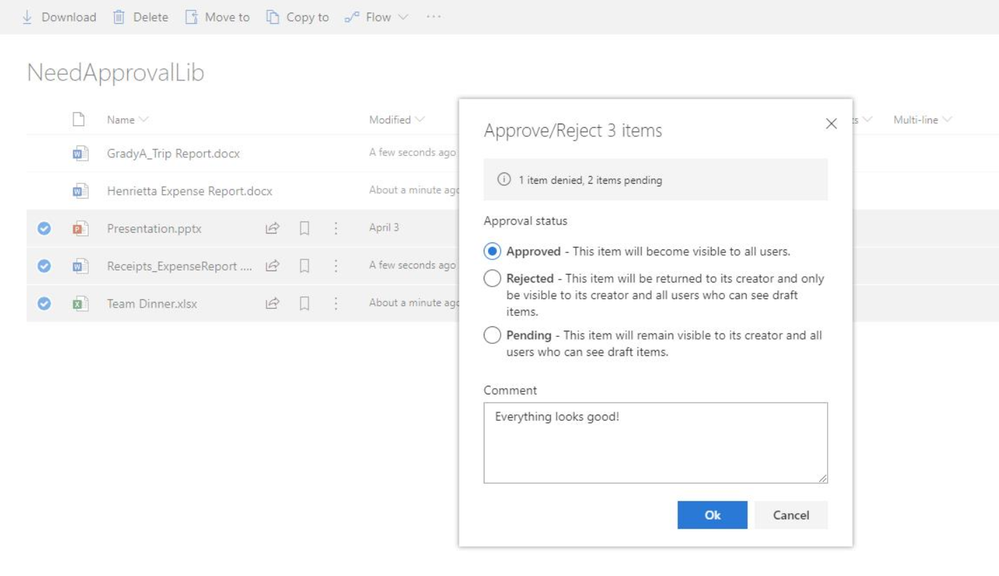Click the bookmark icon for Receipts_ExpenseReport
999x576 pixels.
point(305,266)
